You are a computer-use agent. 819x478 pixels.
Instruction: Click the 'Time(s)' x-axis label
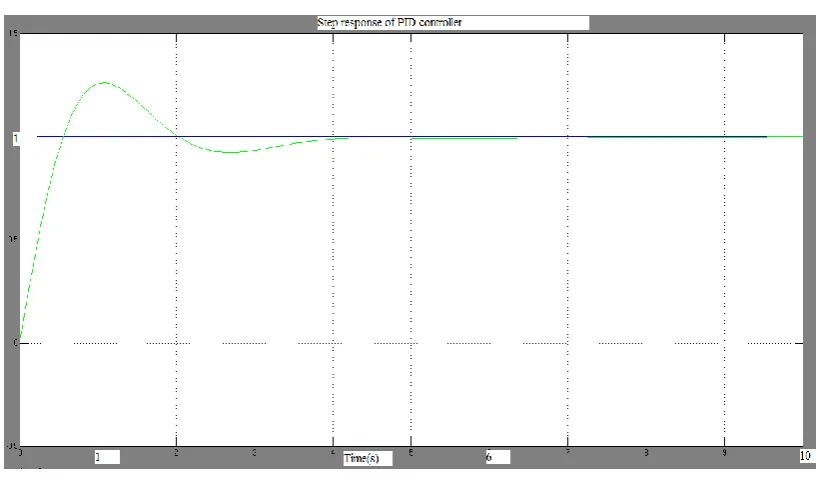(361, 458)
